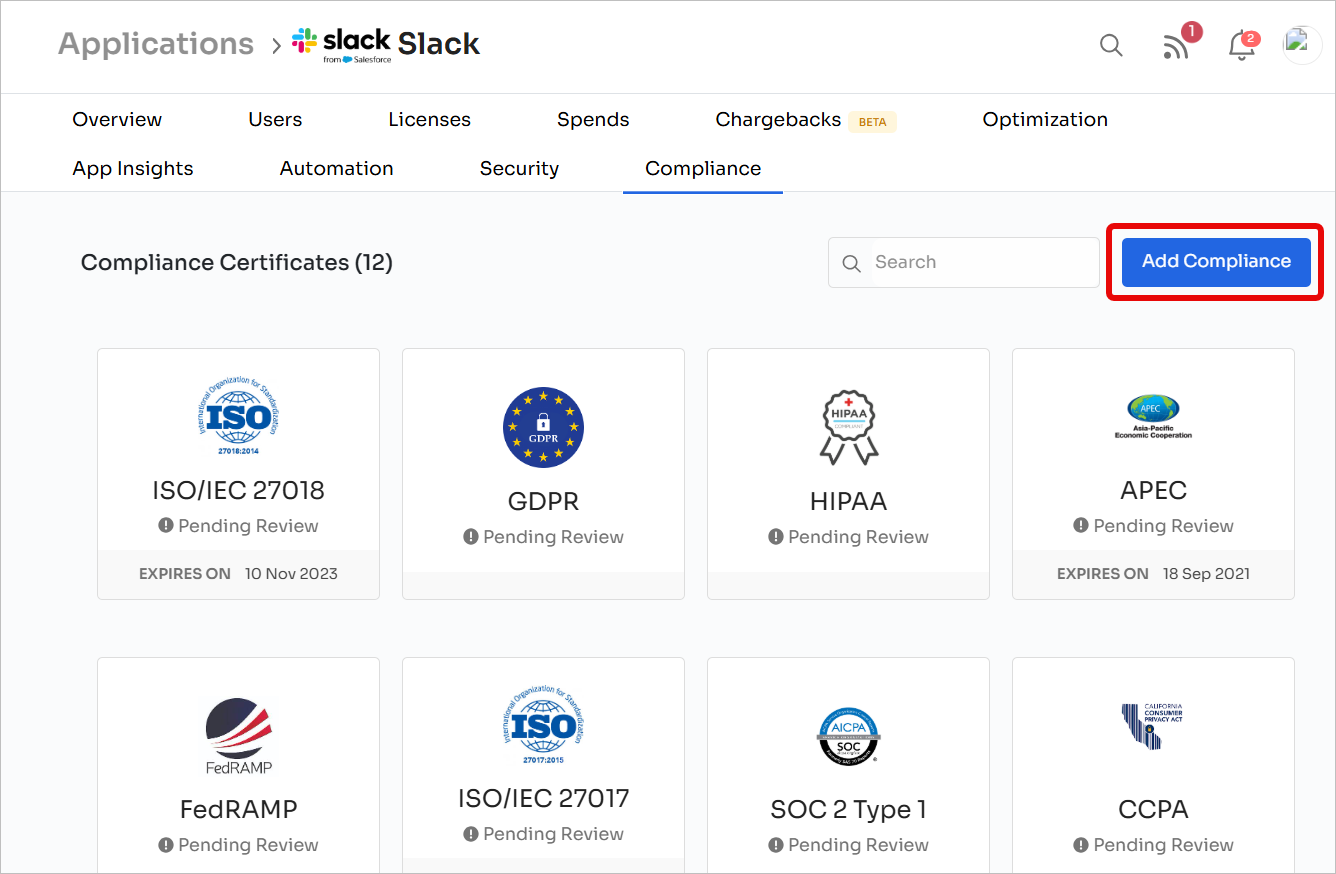This screenshot has height=874, width=1336.
Task: Click the BETA badge next to Chargebacks
Action: [872, 122]
